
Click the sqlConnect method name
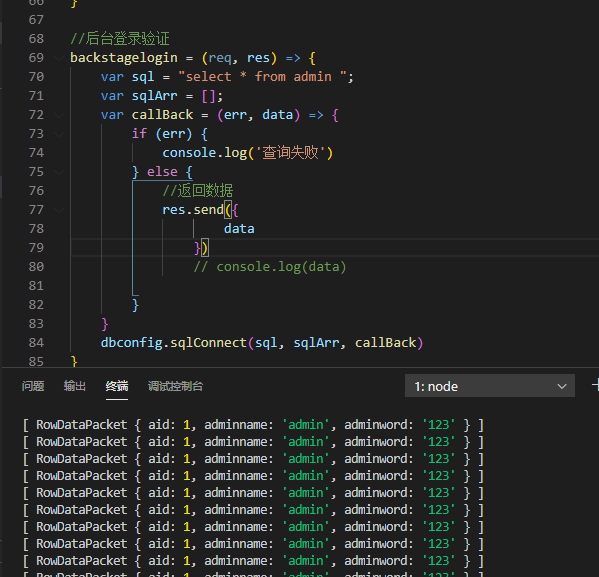(208, 343)
